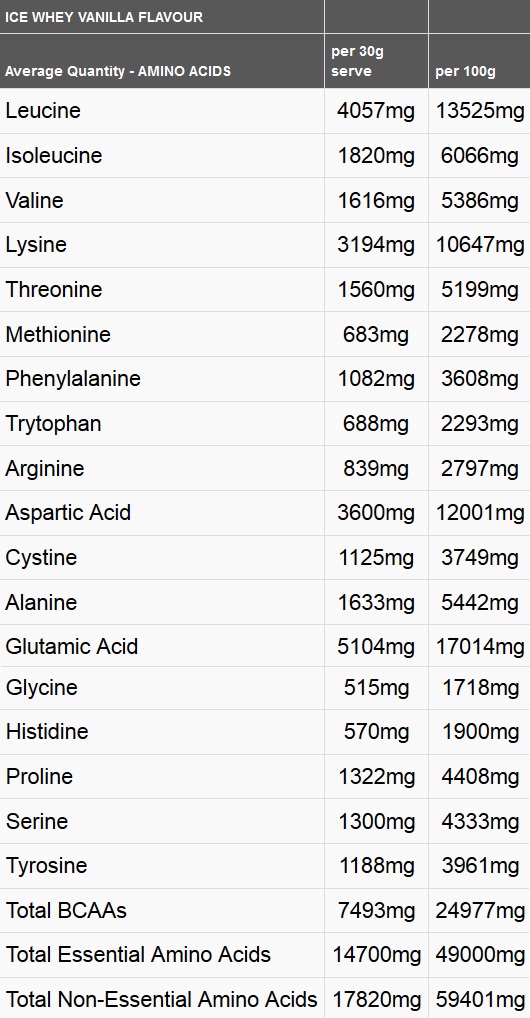This screenshot has width=530, height=1018.
Task: Click the Leucine 4057mg value
Action: [375, 111]
